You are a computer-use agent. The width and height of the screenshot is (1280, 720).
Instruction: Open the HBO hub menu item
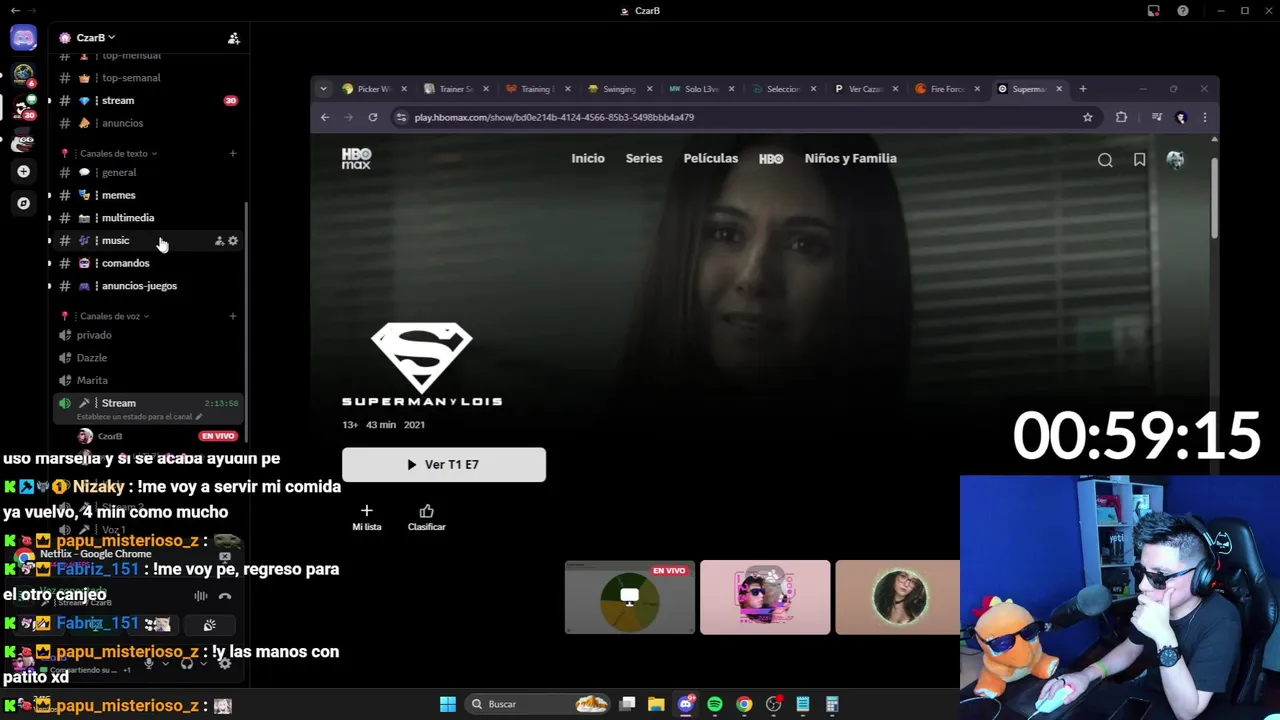click(771, 158)
